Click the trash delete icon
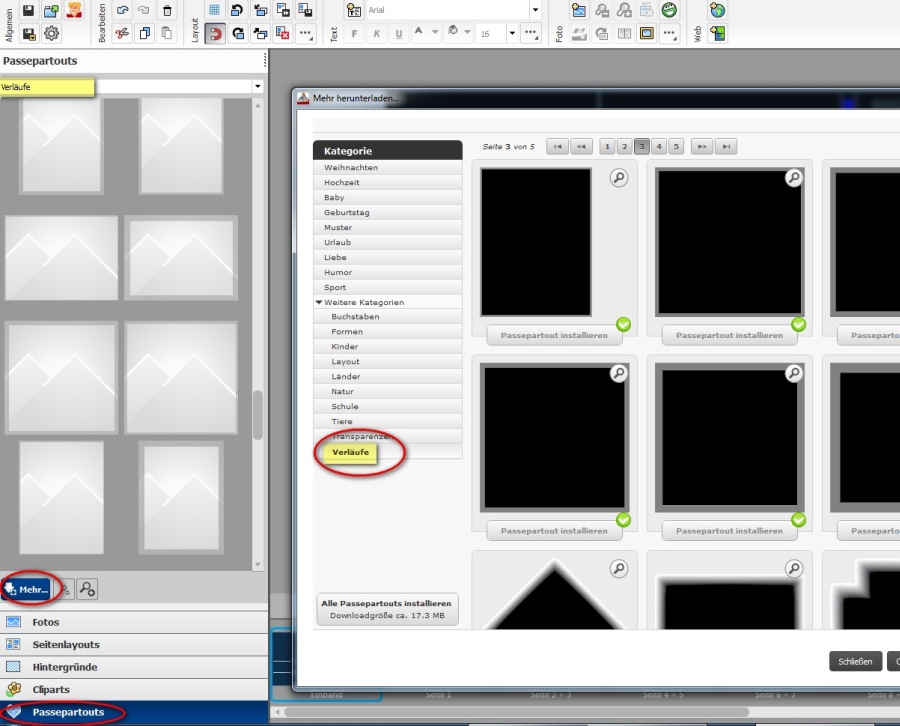The image size is (900, 726). point(168,11)
